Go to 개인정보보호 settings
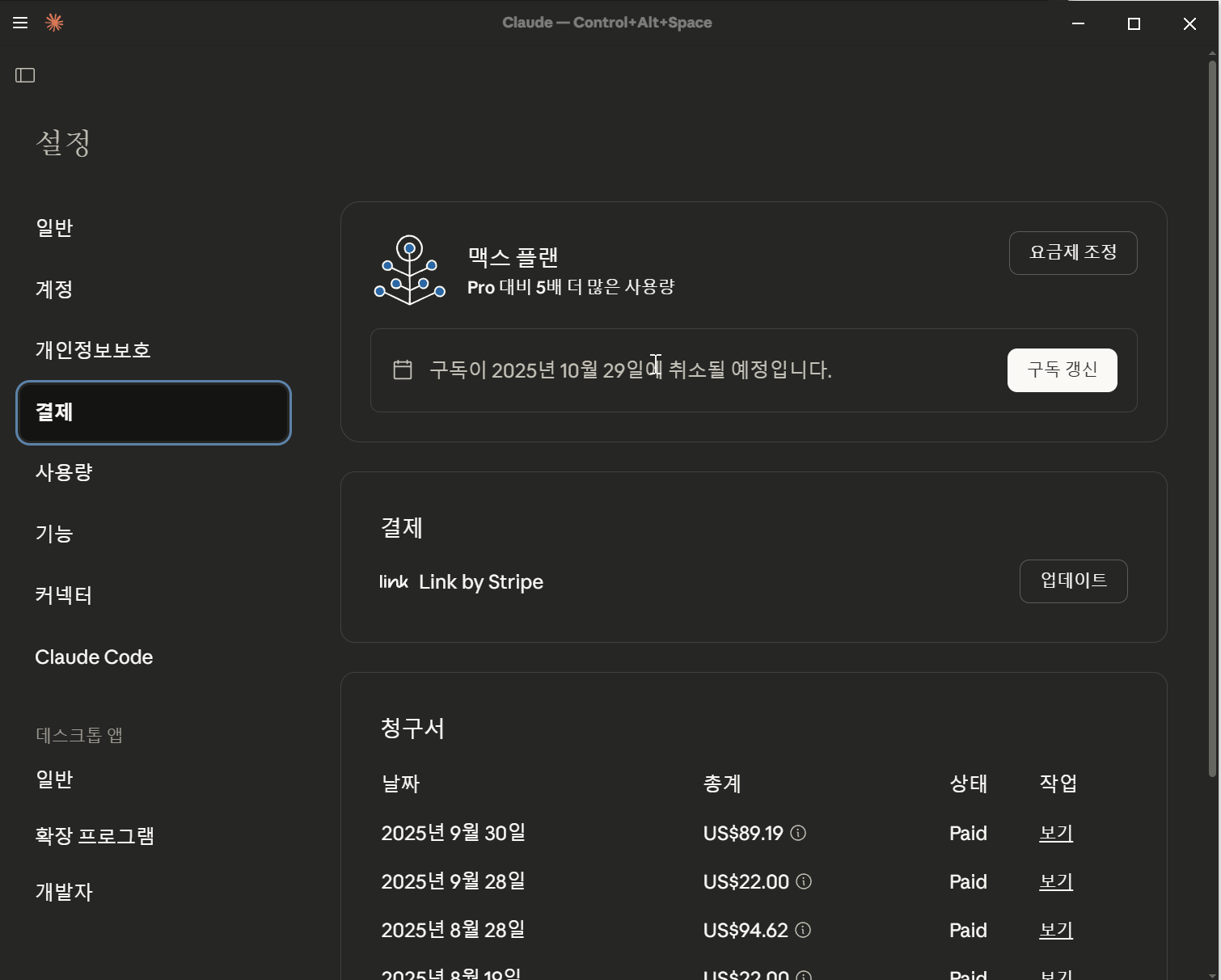 pos(93,350)
